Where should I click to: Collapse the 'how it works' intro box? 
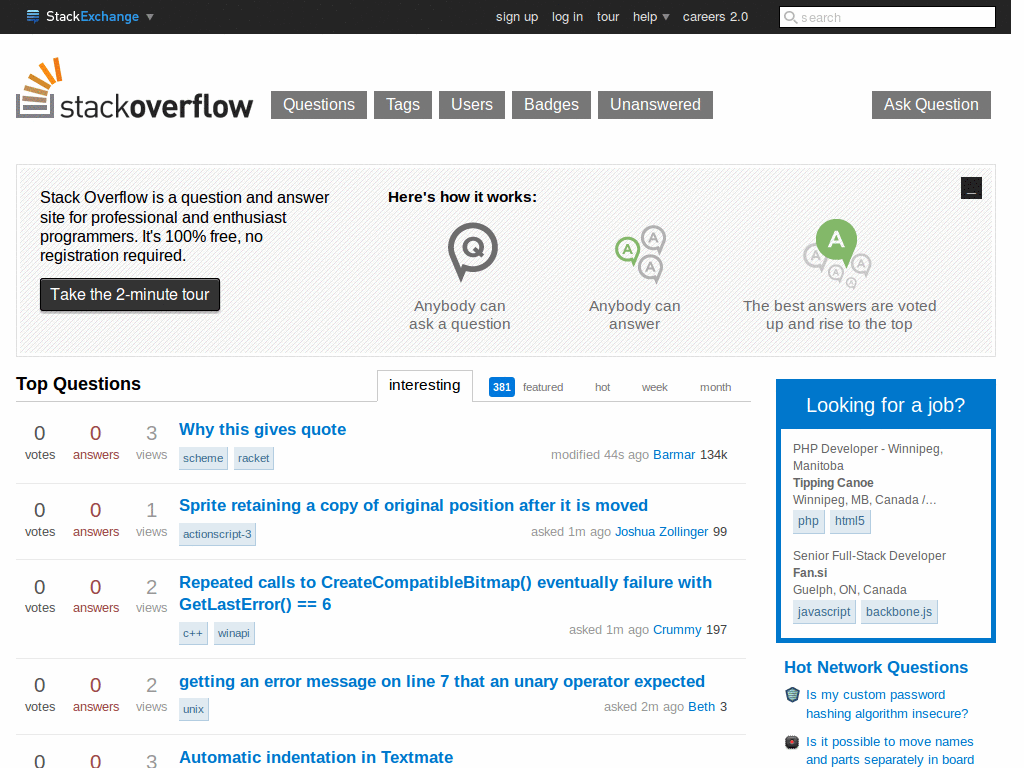click(970, 187)
